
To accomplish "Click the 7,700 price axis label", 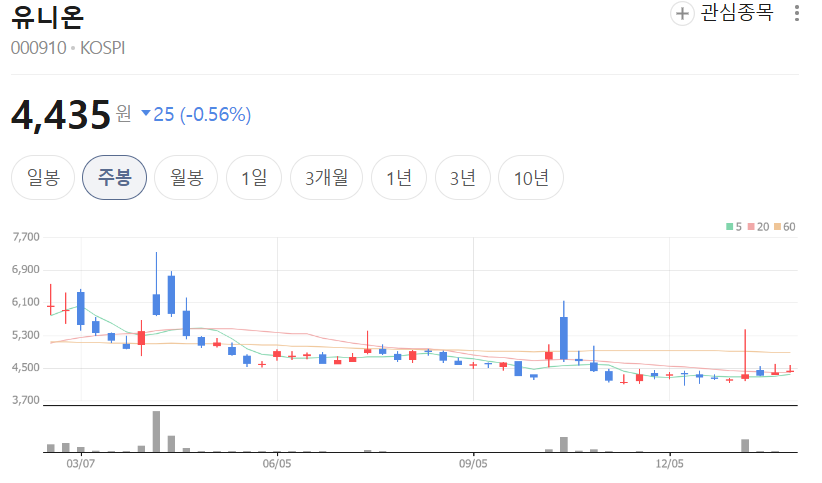I will tap(26, 237).
